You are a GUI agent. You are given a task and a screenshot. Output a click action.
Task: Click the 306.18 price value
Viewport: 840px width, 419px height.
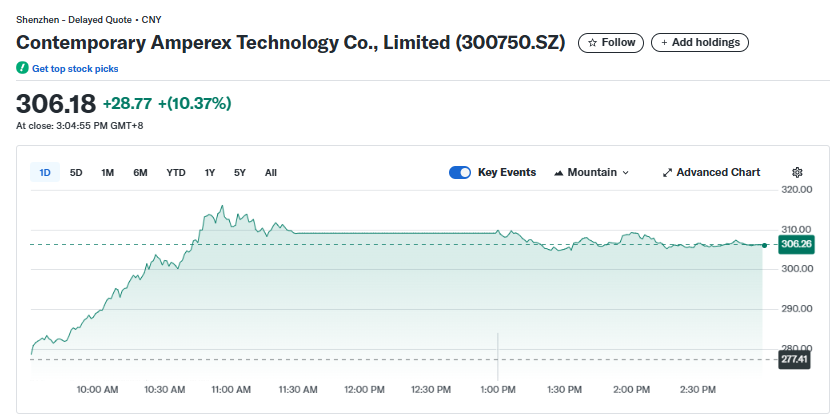tap(56, 104)
